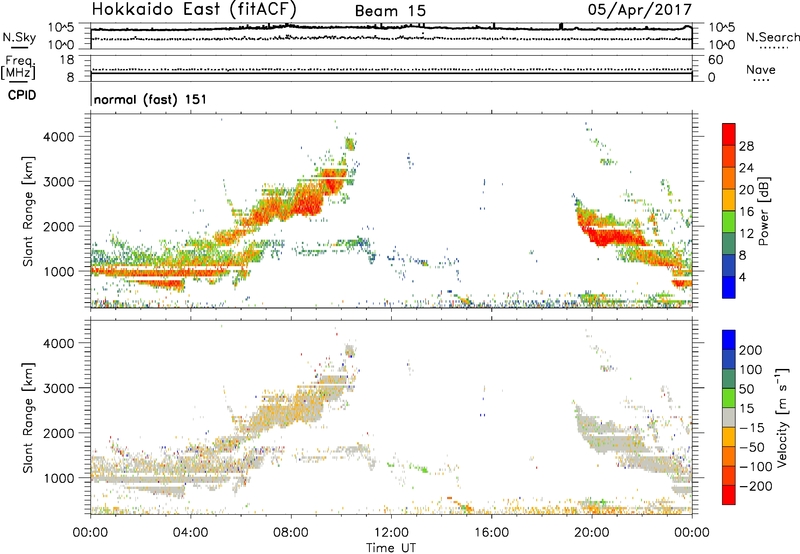Click the 'Time UT' axis label
The height and width of the screenshot is (554, 800).
coord(391,547)
